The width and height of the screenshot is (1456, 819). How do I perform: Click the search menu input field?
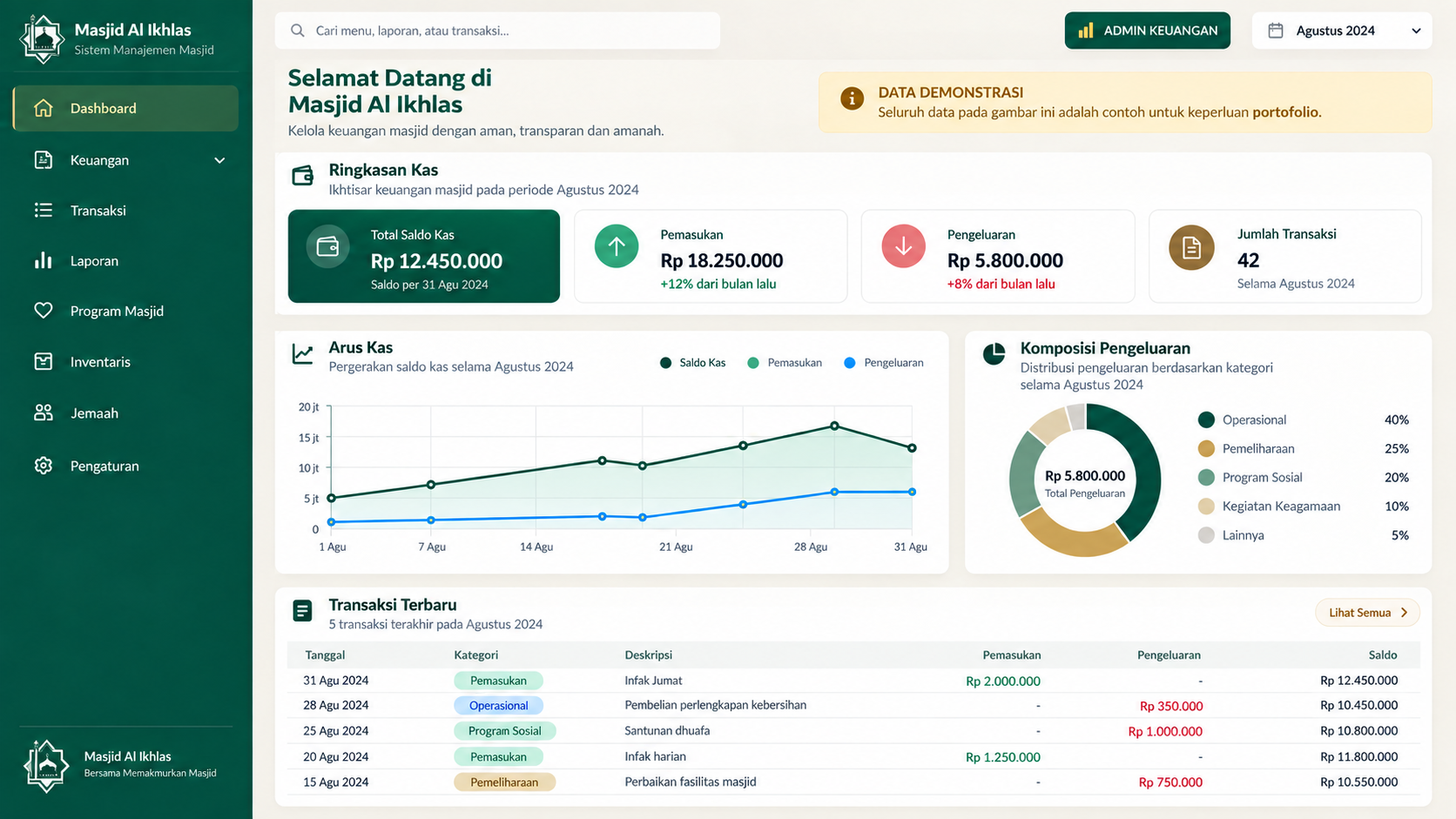point(497,30)
